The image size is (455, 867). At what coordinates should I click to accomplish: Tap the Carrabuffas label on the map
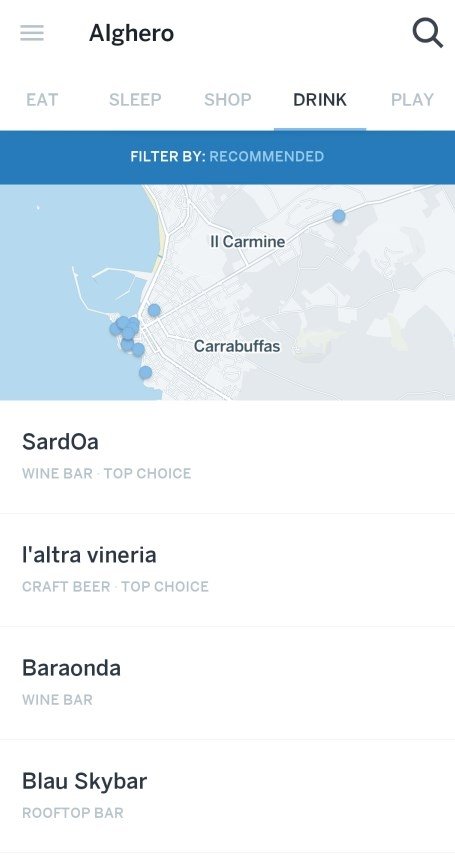tap(237, 347)
